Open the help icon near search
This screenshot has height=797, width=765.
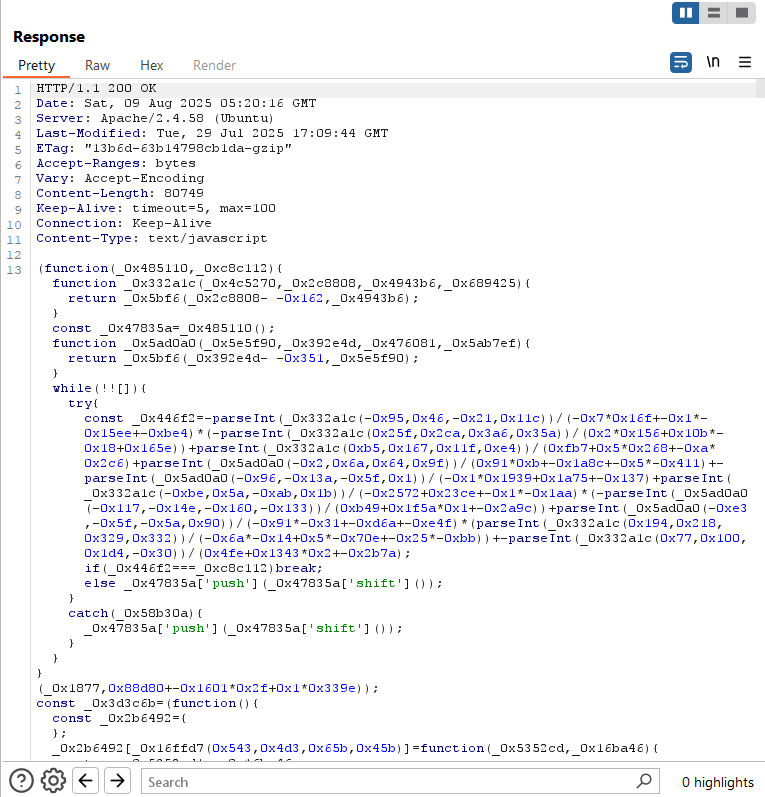point(21,781)
